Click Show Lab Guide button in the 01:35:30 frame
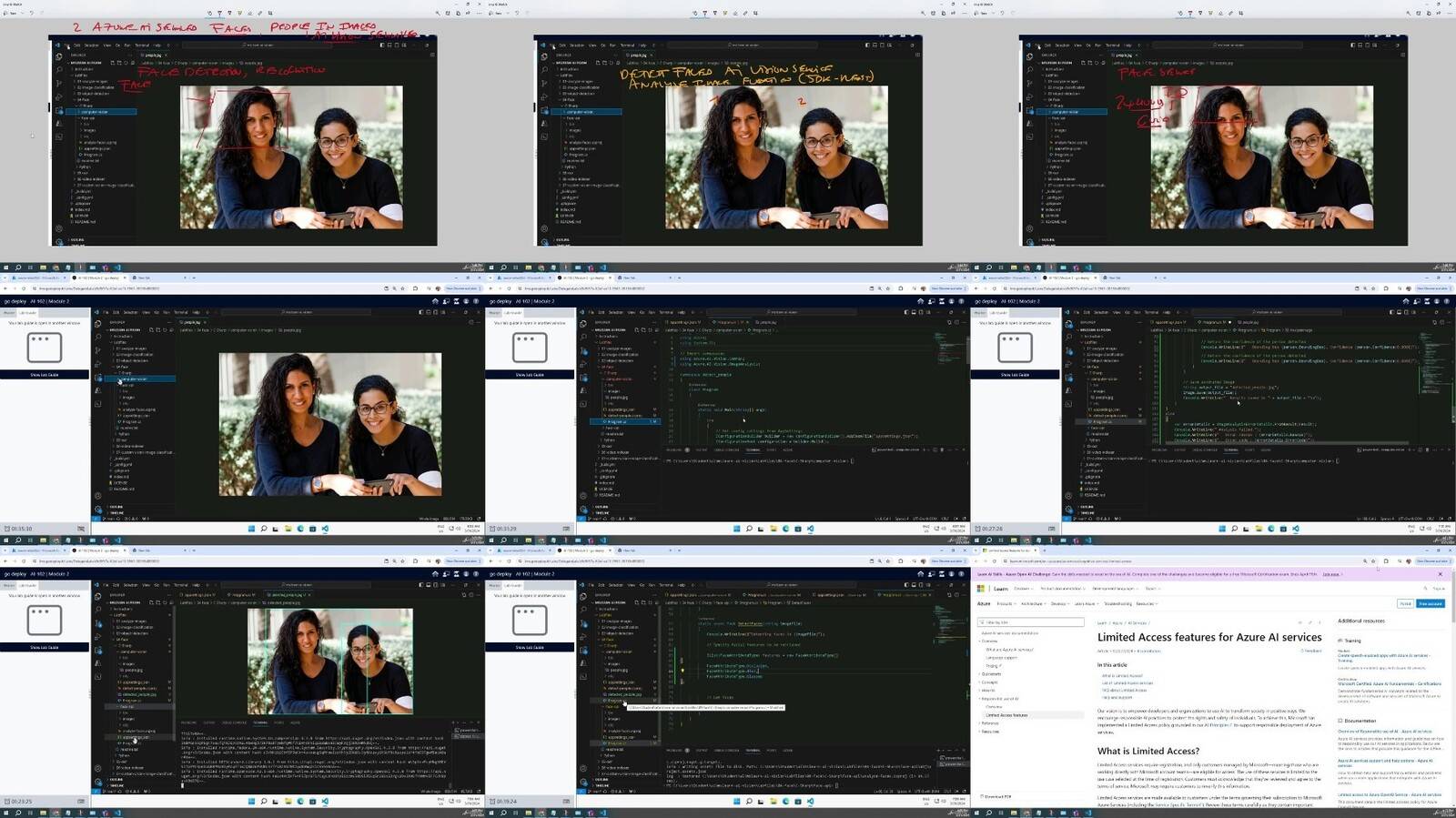This screenshot has height=818, width=1456. point(44,375)
